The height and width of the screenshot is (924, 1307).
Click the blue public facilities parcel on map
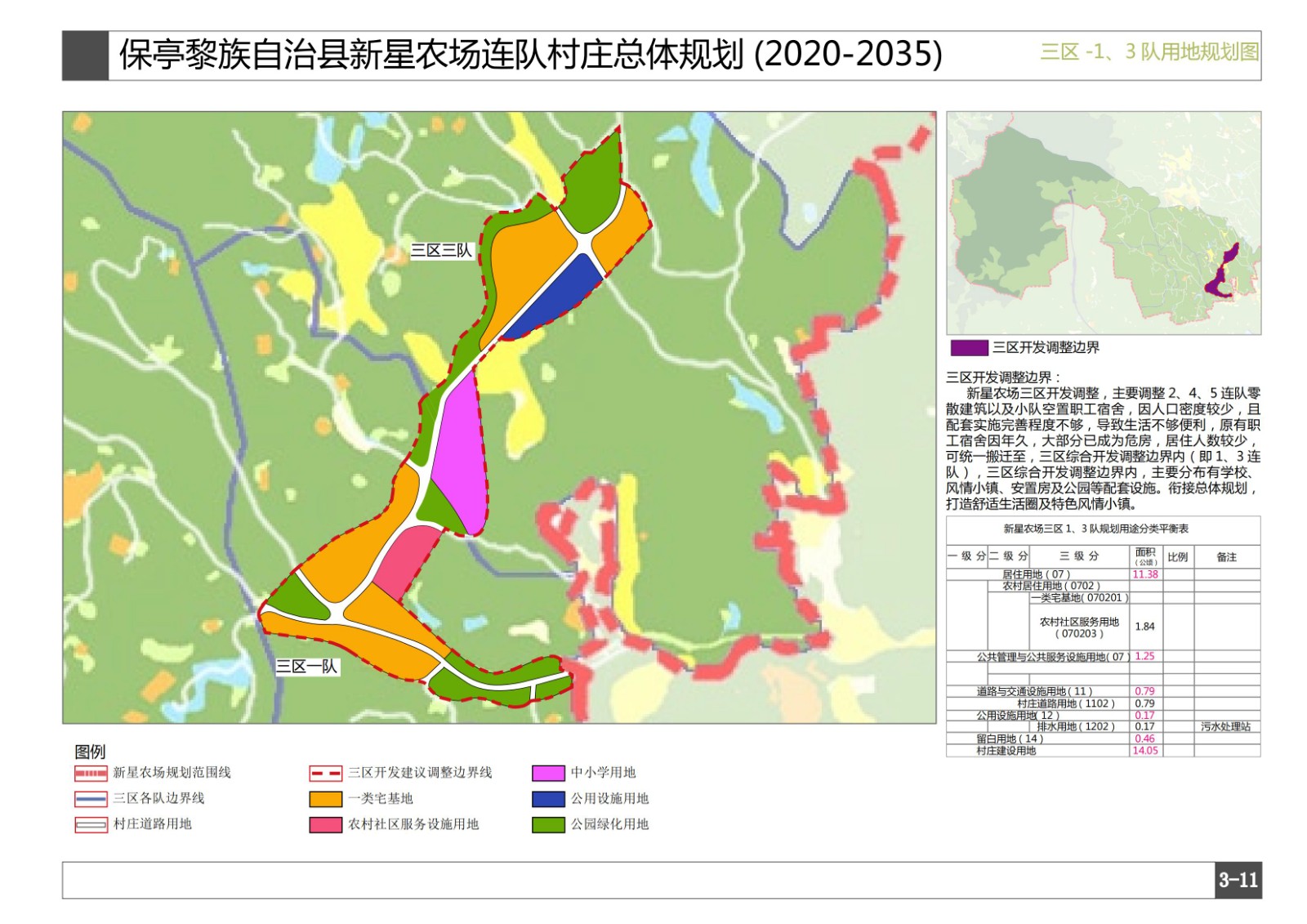pos(555,297)
